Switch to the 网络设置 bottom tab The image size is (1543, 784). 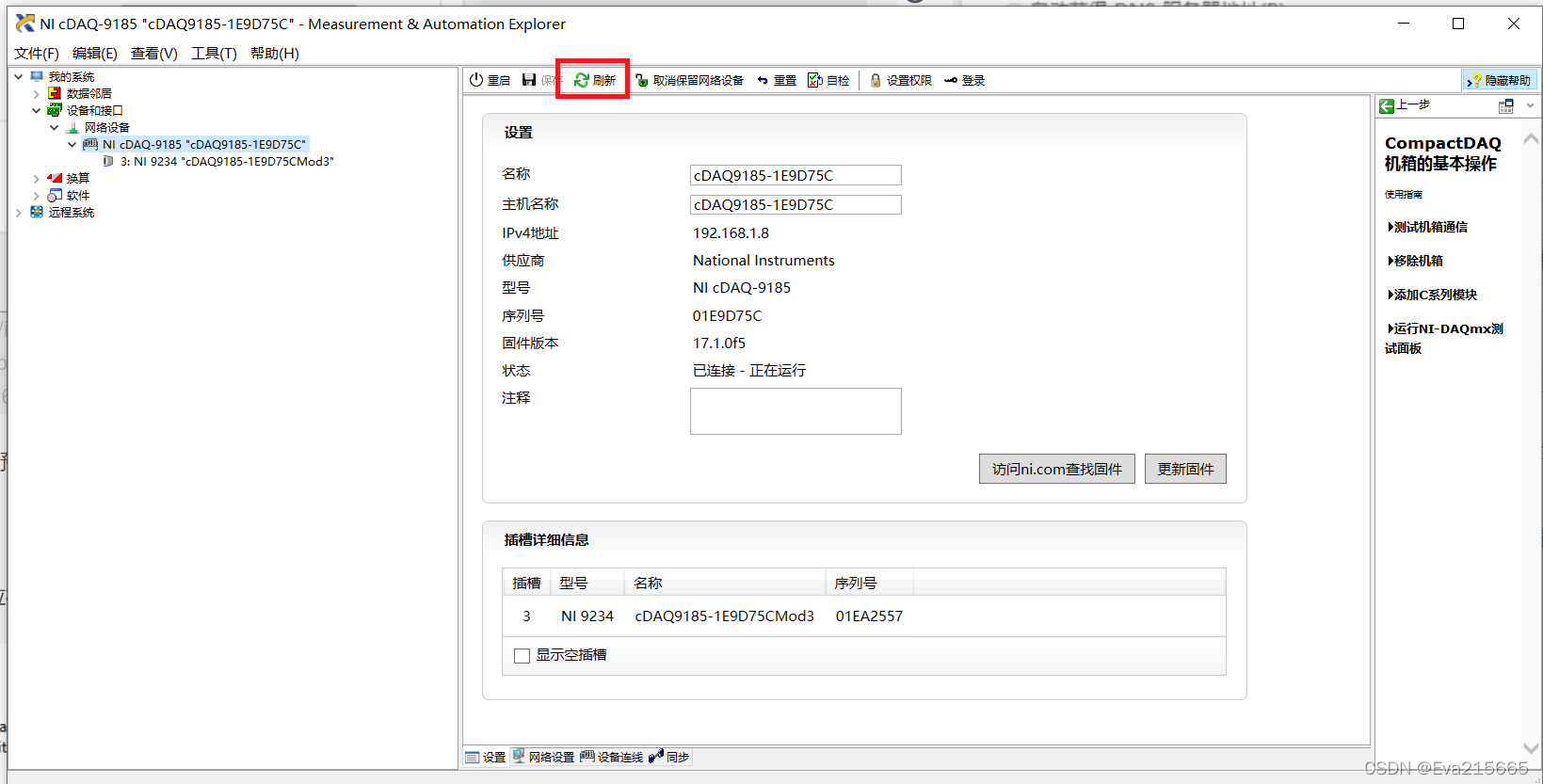coord(543,757)
